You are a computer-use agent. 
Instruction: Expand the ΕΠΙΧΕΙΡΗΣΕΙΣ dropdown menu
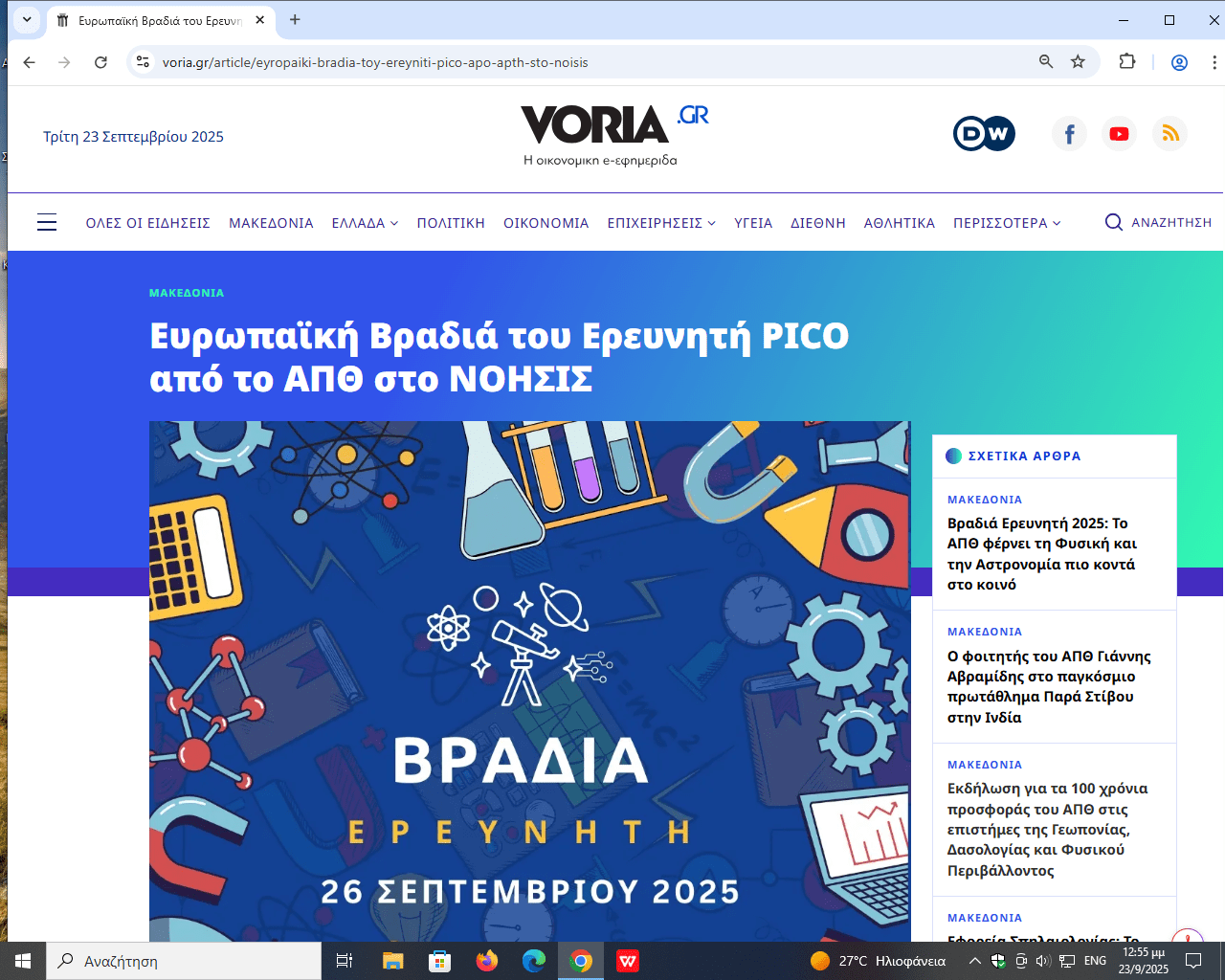click(x=661, y=223)
